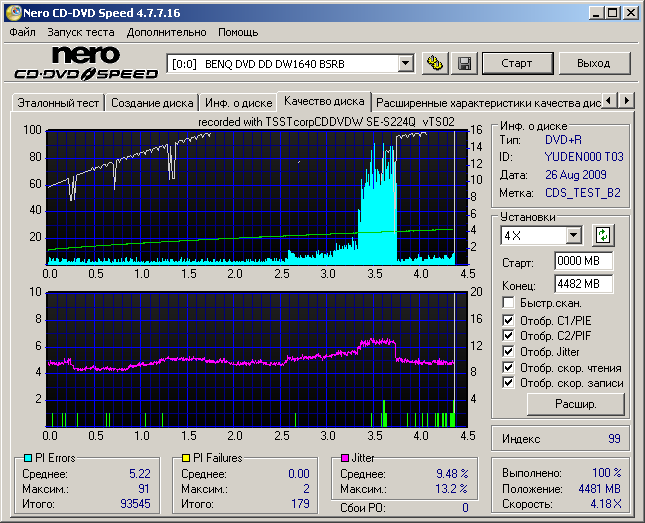Viewport: 645px width, 523px height.
Task: Uncheck Отобр. Jitter option
Action: pos(508,351)
